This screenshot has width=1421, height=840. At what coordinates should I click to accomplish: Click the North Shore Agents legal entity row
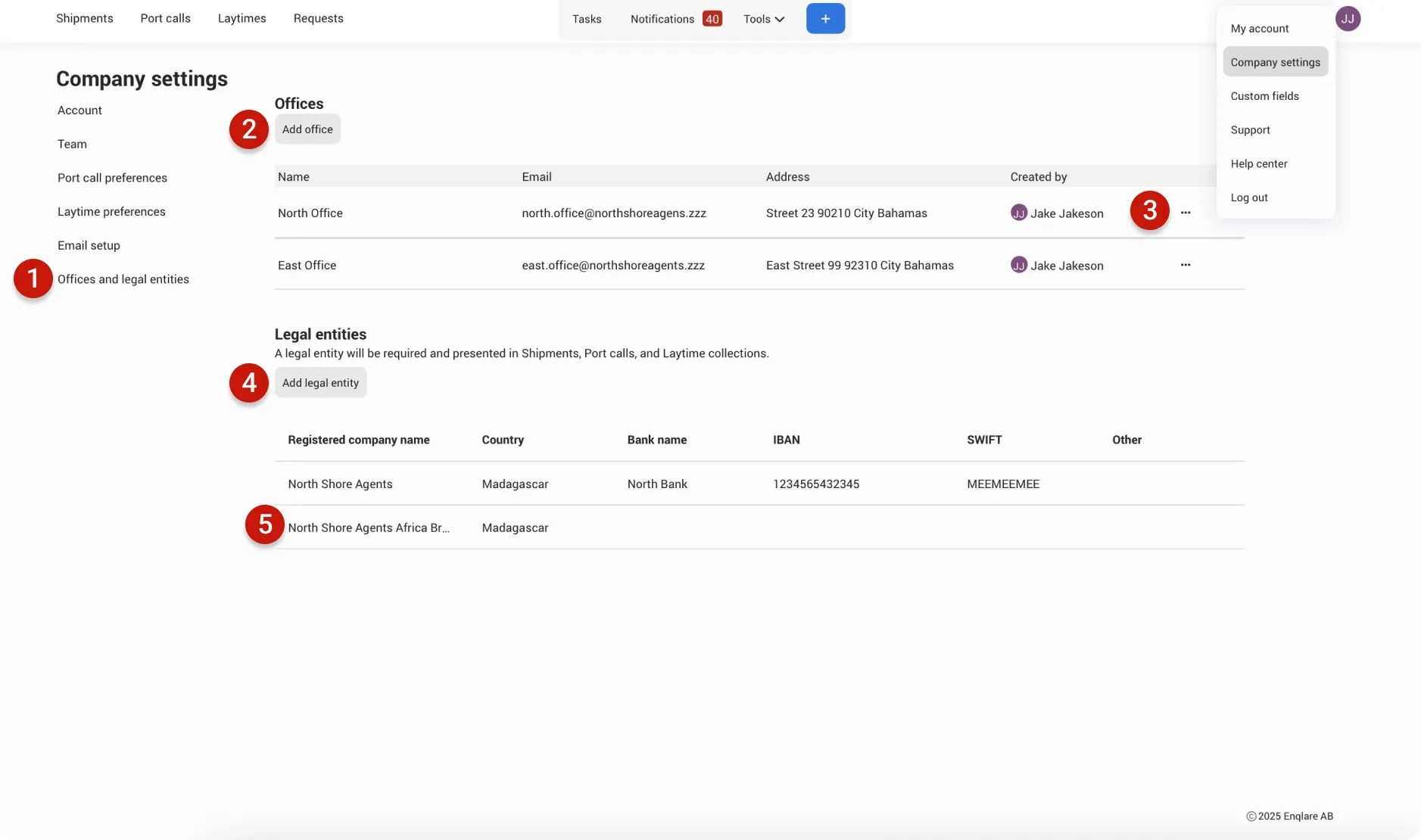tap(759, 484)
